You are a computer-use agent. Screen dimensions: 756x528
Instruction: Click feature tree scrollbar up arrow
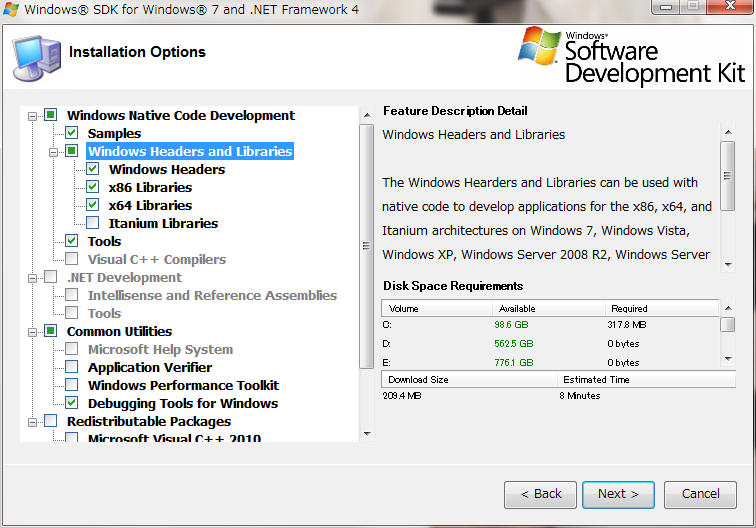(367, 115)
